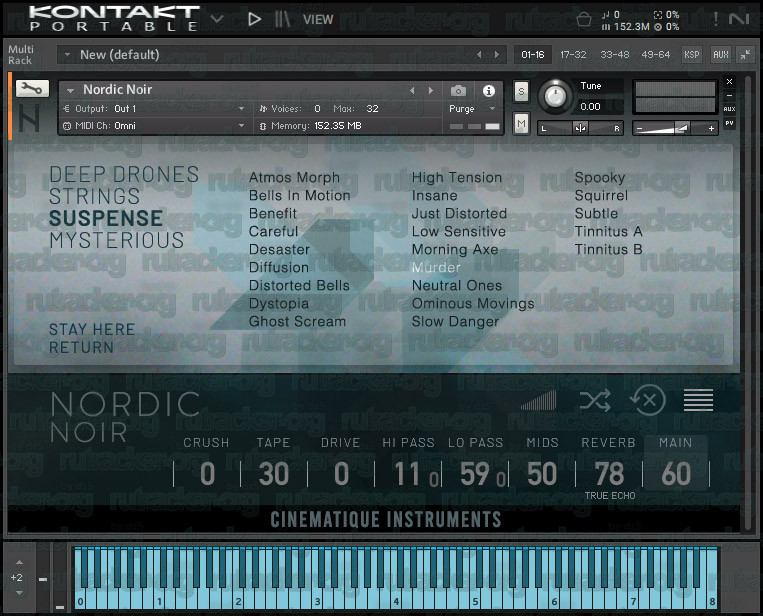763x616 pixels.
Task: Load the Ghost Scream preset
Action: point(297,322)
